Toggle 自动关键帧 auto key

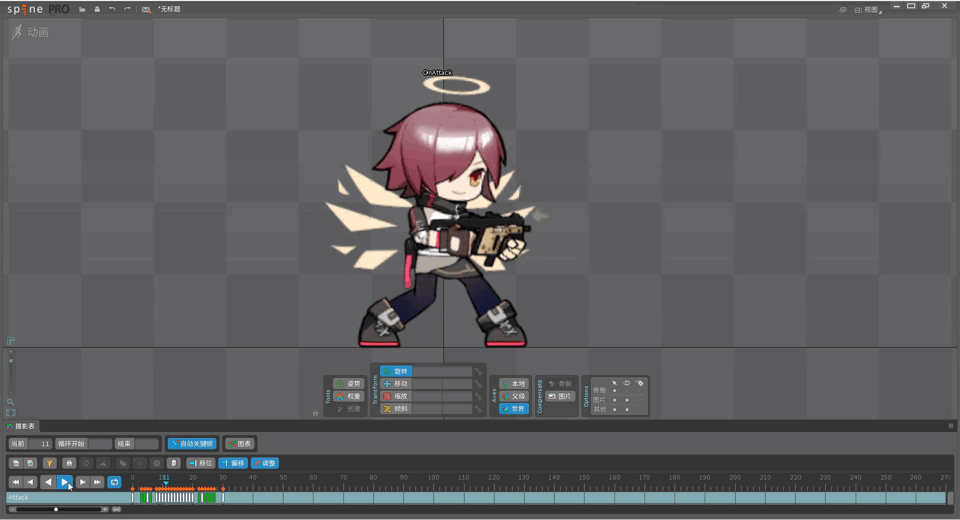(192, 443)
